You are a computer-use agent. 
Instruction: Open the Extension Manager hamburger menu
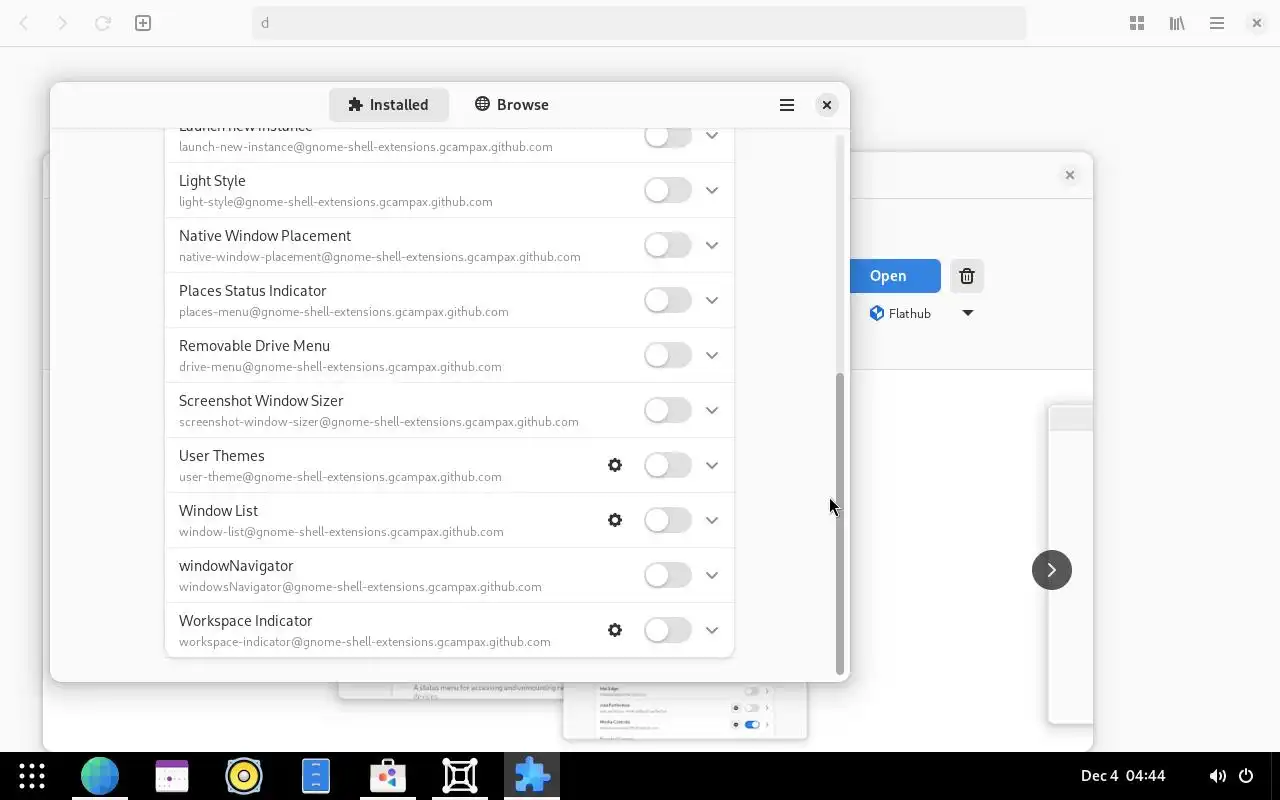[x=787, y=105]
